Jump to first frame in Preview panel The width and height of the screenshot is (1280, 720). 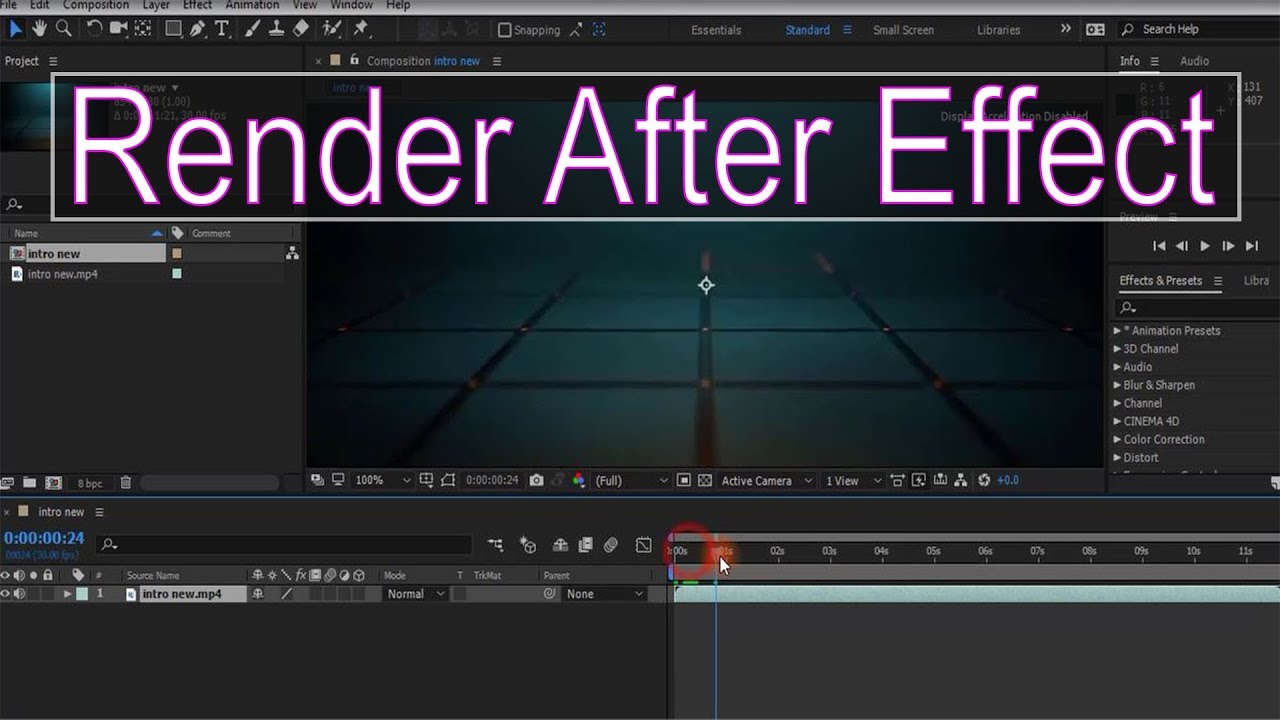coord(1159,246)
